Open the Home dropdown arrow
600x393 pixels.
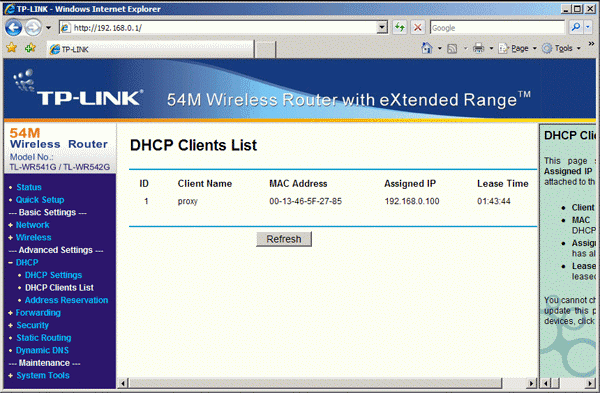click(439, 48)
